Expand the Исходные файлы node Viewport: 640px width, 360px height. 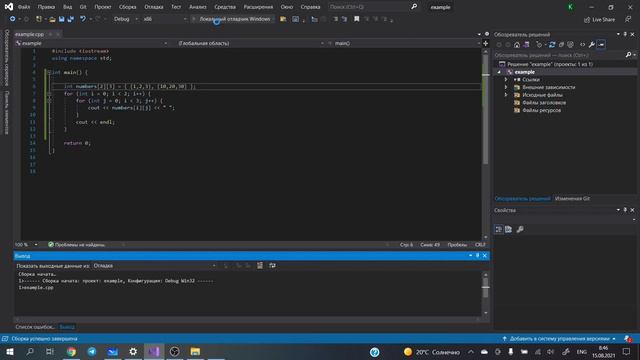pyautogui.click(x=506, y=95)
